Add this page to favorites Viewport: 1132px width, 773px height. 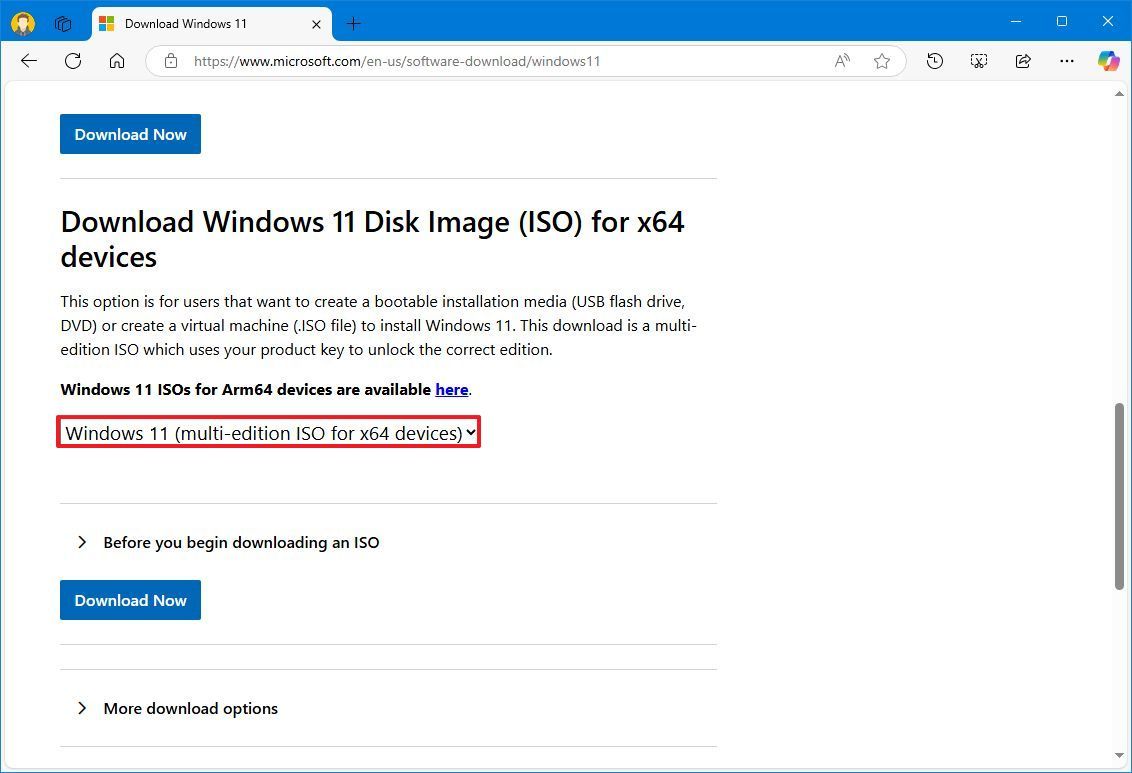(882, 61)
